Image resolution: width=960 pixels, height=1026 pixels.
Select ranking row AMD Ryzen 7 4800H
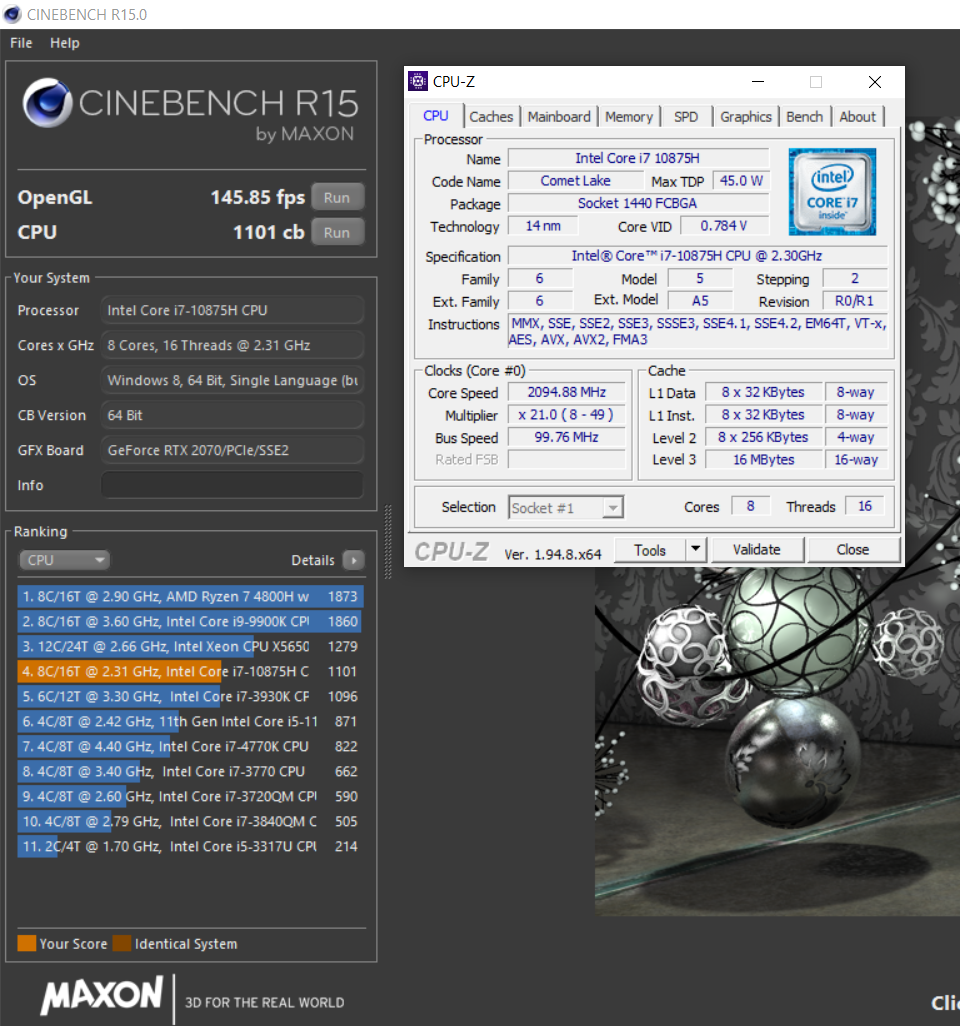(x=190, y=597)
